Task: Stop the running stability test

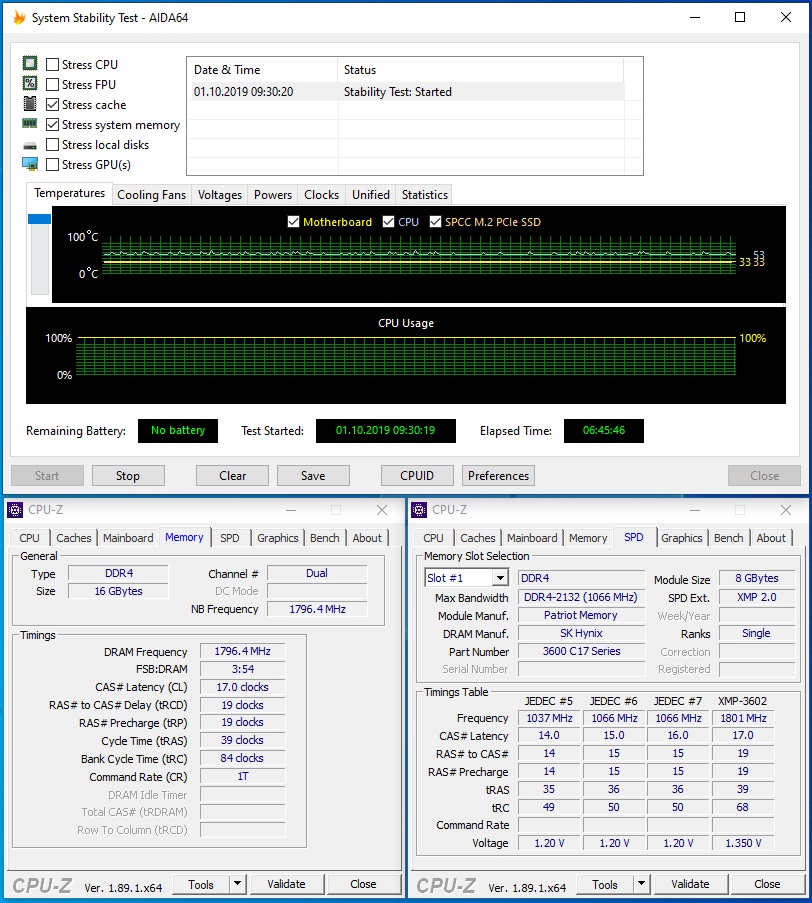Action: (128, 476)
